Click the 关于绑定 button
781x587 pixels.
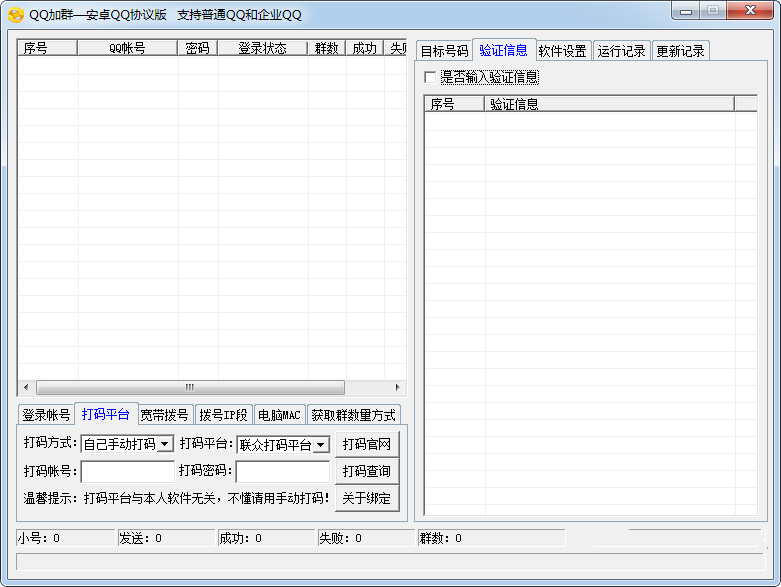[x=367, y=498]
